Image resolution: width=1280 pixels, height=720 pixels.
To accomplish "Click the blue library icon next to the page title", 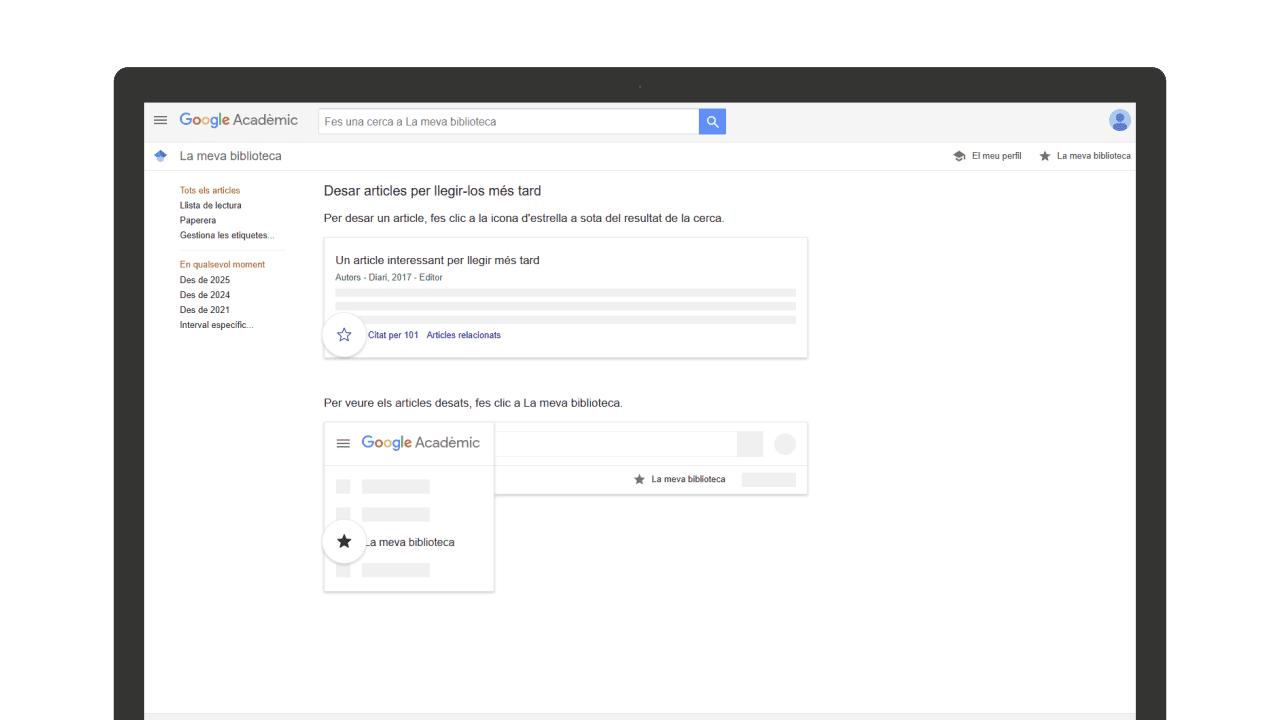I will click(x=160, y=155).
